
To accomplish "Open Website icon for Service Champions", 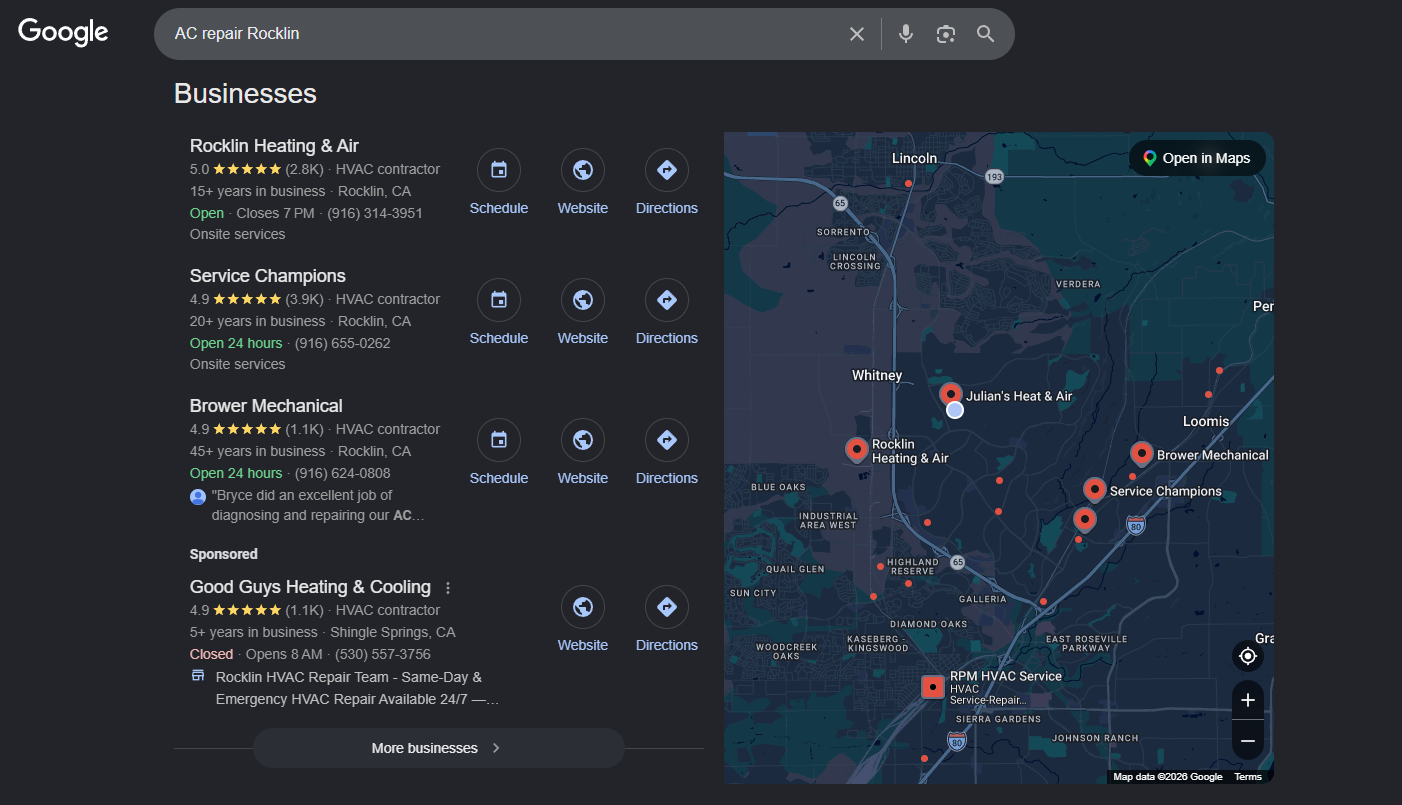I will pos(583,300).
